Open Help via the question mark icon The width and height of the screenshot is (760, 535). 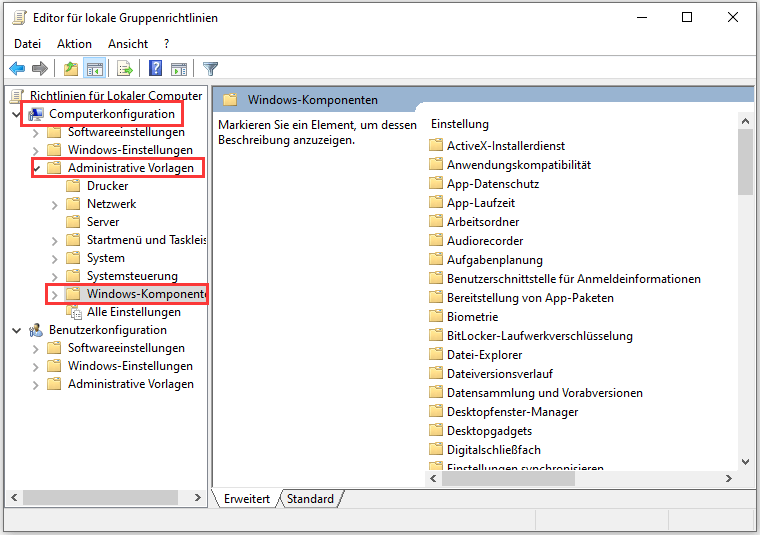[155, 68]
